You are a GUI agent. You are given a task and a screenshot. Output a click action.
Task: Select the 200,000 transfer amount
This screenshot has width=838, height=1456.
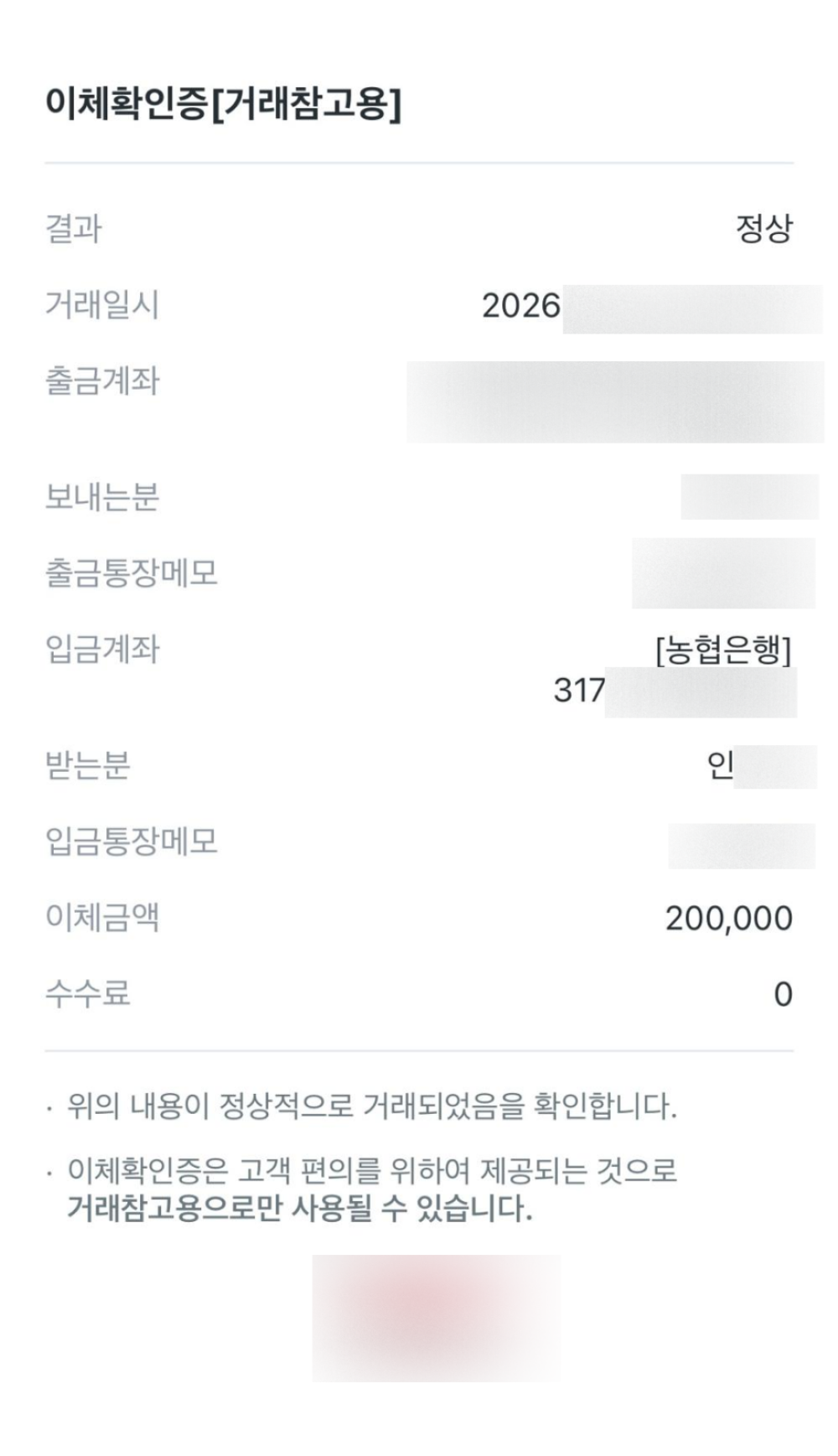tap(728, 919)
